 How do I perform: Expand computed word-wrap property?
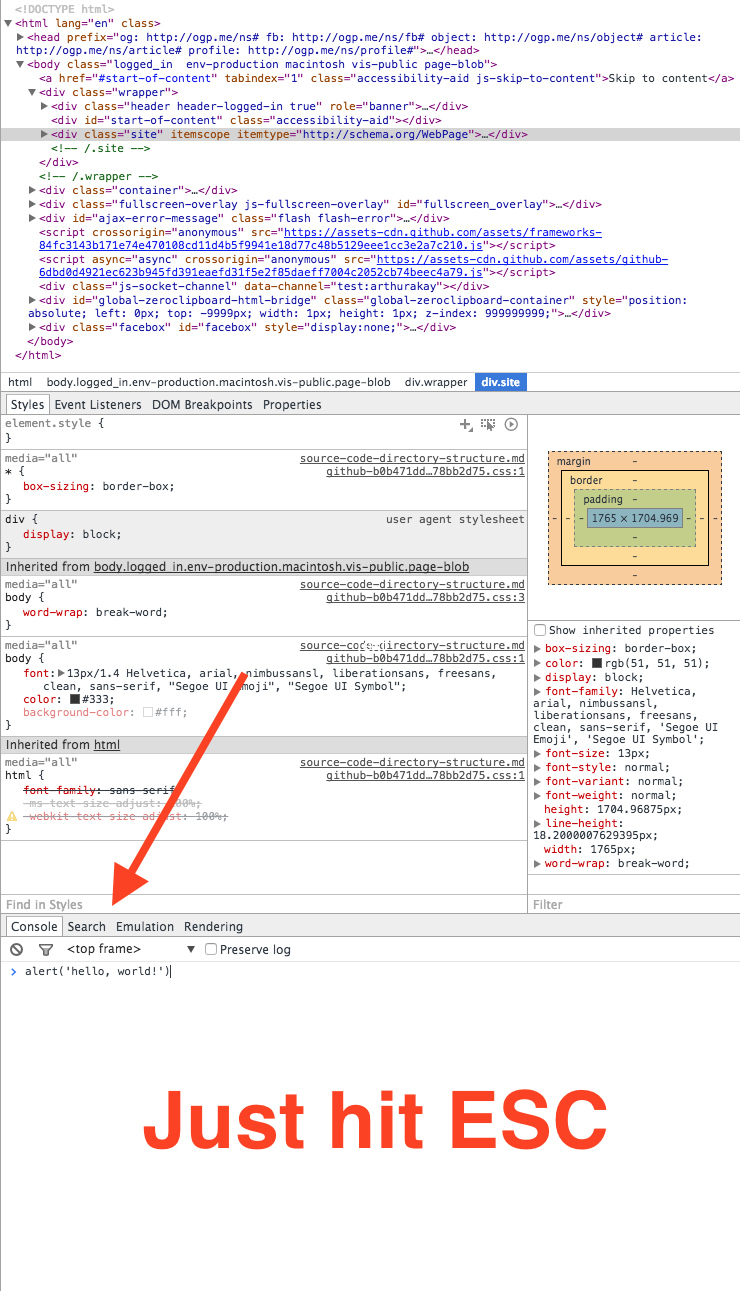(538, 864)
